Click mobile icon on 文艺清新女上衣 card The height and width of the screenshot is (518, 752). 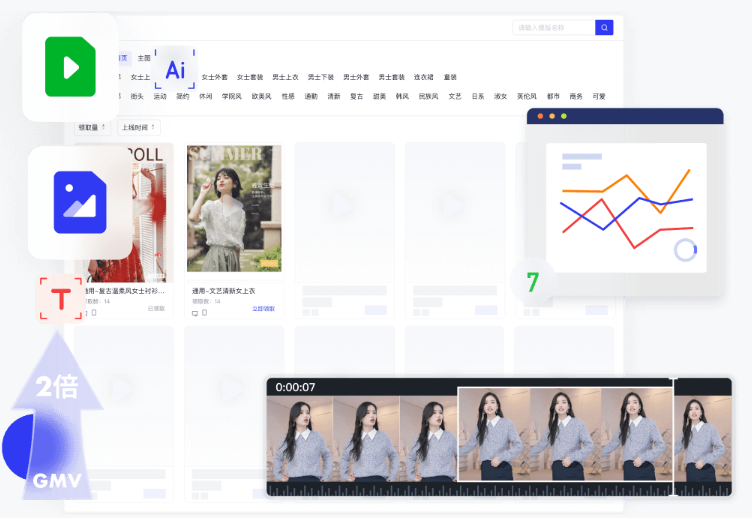[204, 313]
